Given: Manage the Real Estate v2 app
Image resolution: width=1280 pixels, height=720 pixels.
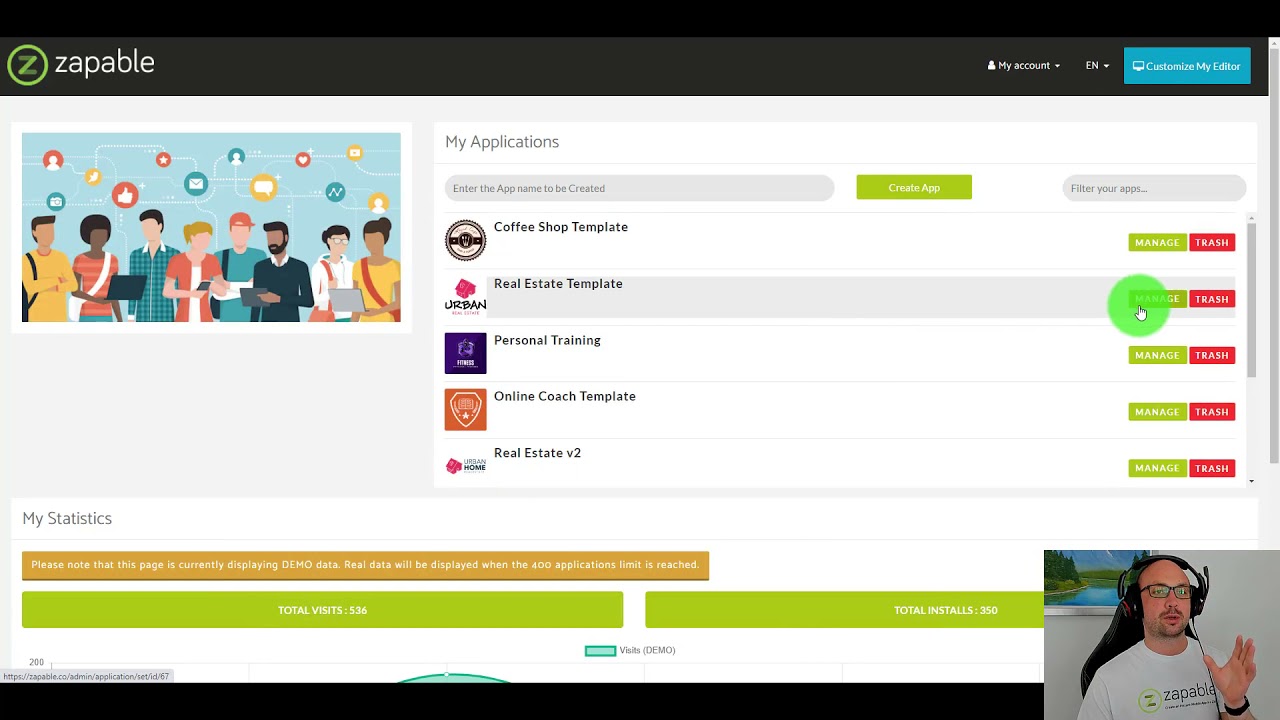Looking at the screenshot, I should (1157, 468).
